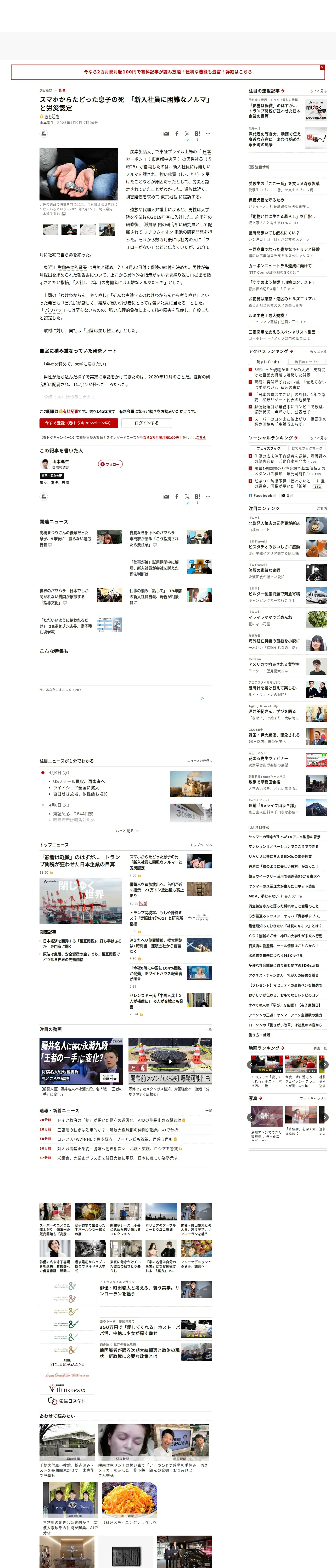The image size is (336, 1568).
Task: Expand もっと見る beside アクセスランキング
Action: pyautogui.click(x=318, y=351)
